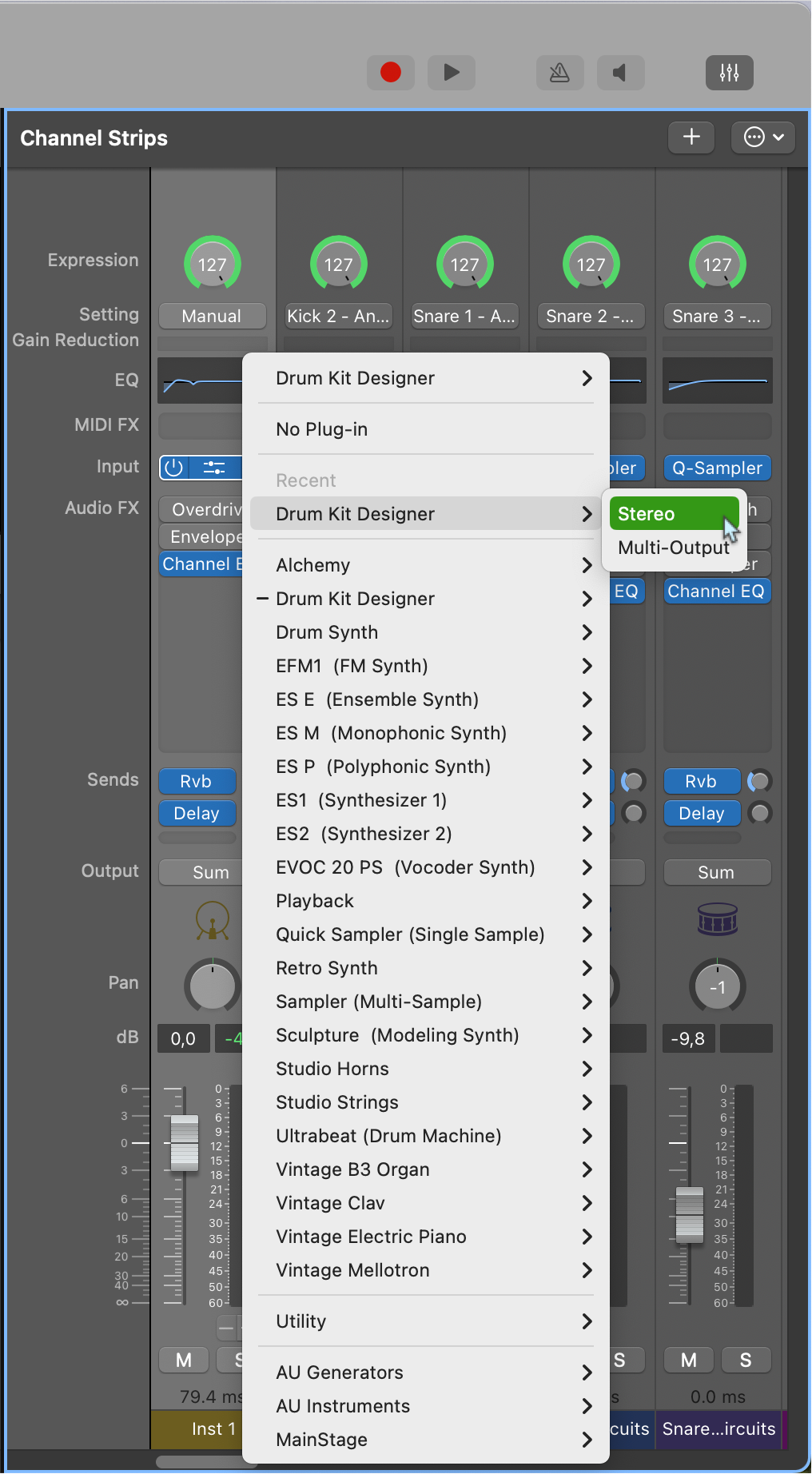
Task: Click the speaker volume icon
Action: (620, 73)
